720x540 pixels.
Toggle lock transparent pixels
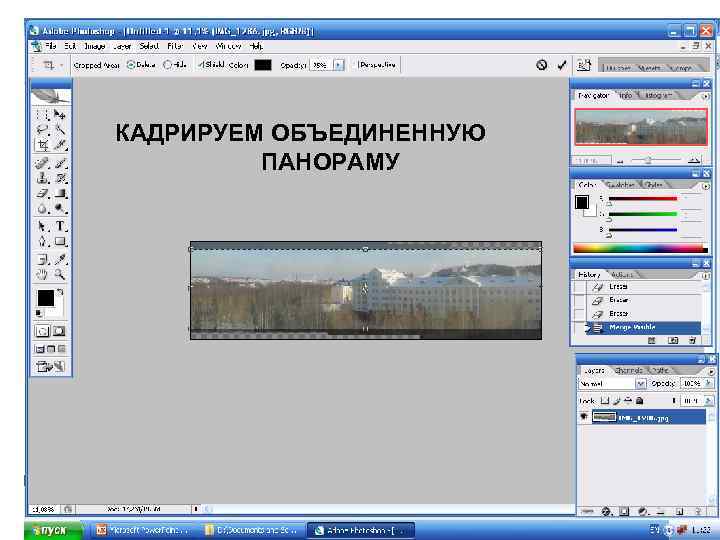point(605,400)
